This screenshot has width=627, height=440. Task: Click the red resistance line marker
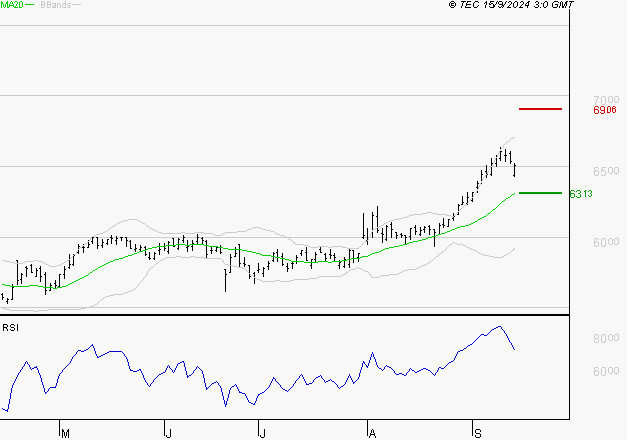(x=540, y=109)
